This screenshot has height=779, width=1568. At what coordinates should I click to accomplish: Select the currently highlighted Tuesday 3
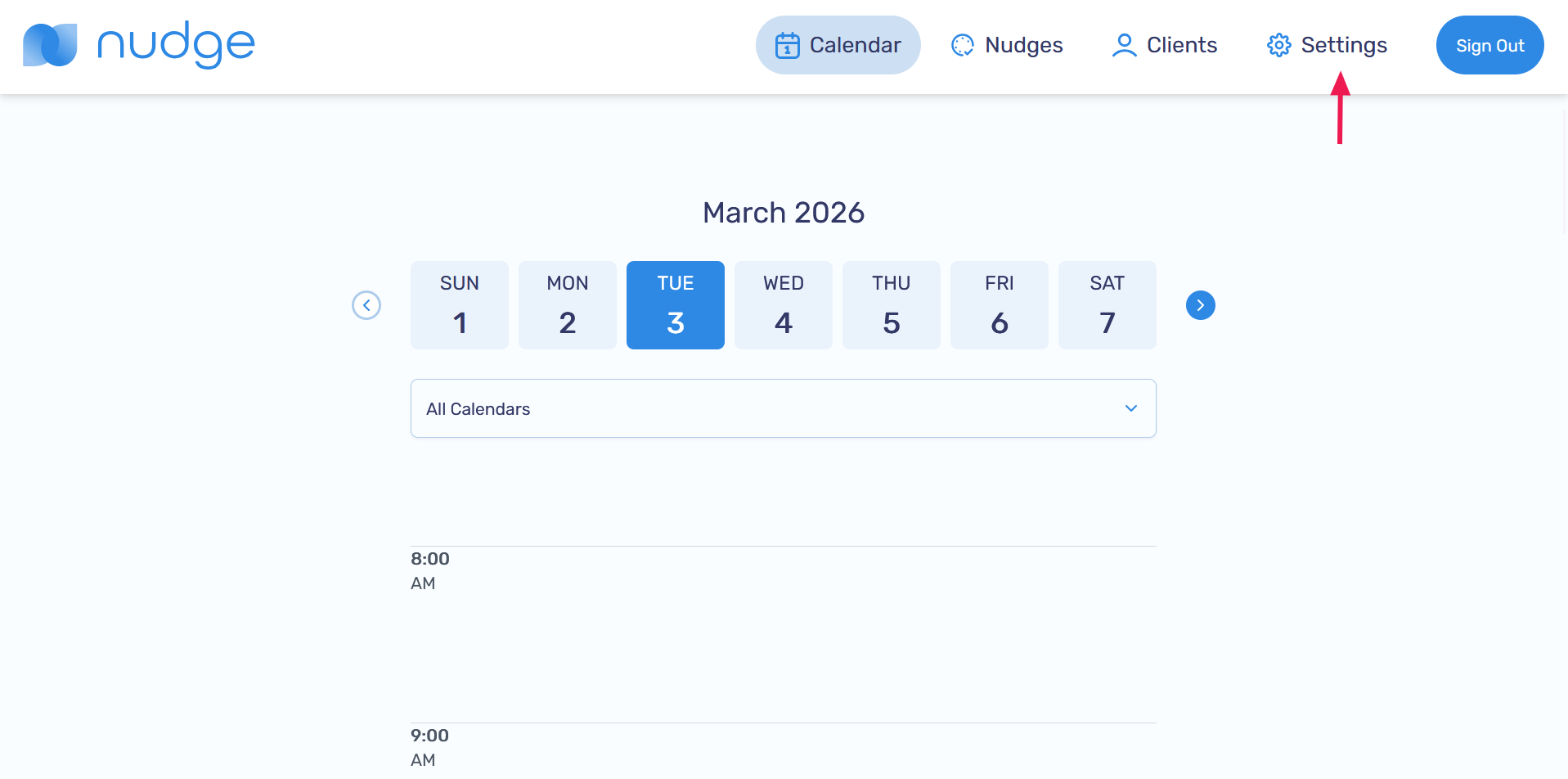click(675, 304)
